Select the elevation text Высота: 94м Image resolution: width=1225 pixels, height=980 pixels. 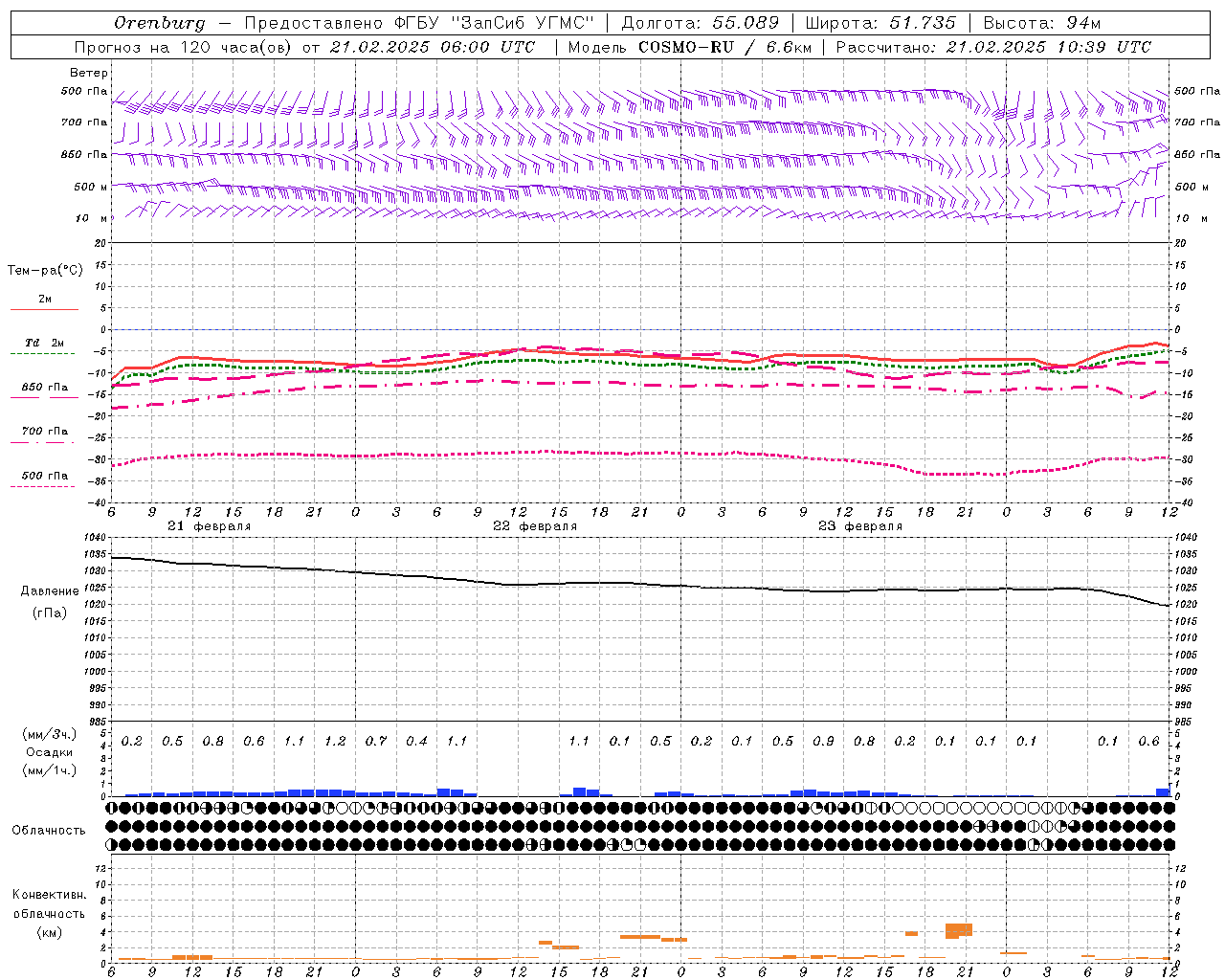(x=1042, y=23)
